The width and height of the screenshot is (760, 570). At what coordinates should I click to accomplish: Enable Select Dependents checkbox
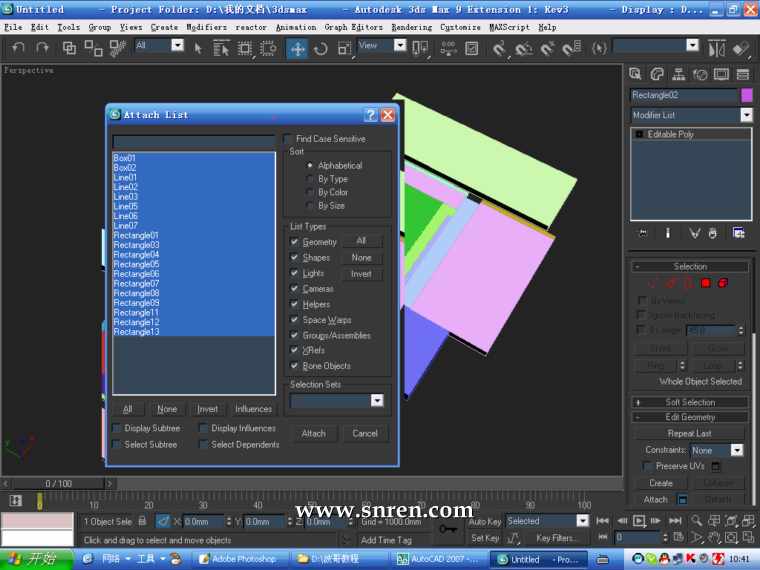point(204,444)
